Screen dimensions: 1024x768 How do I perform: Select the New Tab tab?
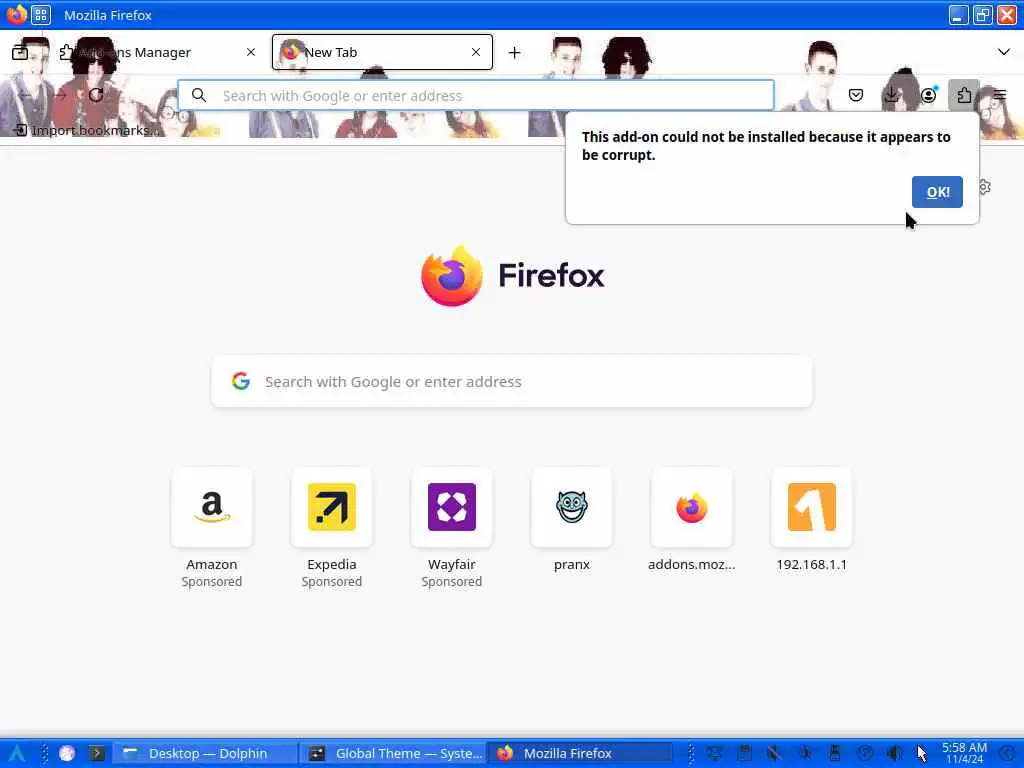click(x=382, y=52)
